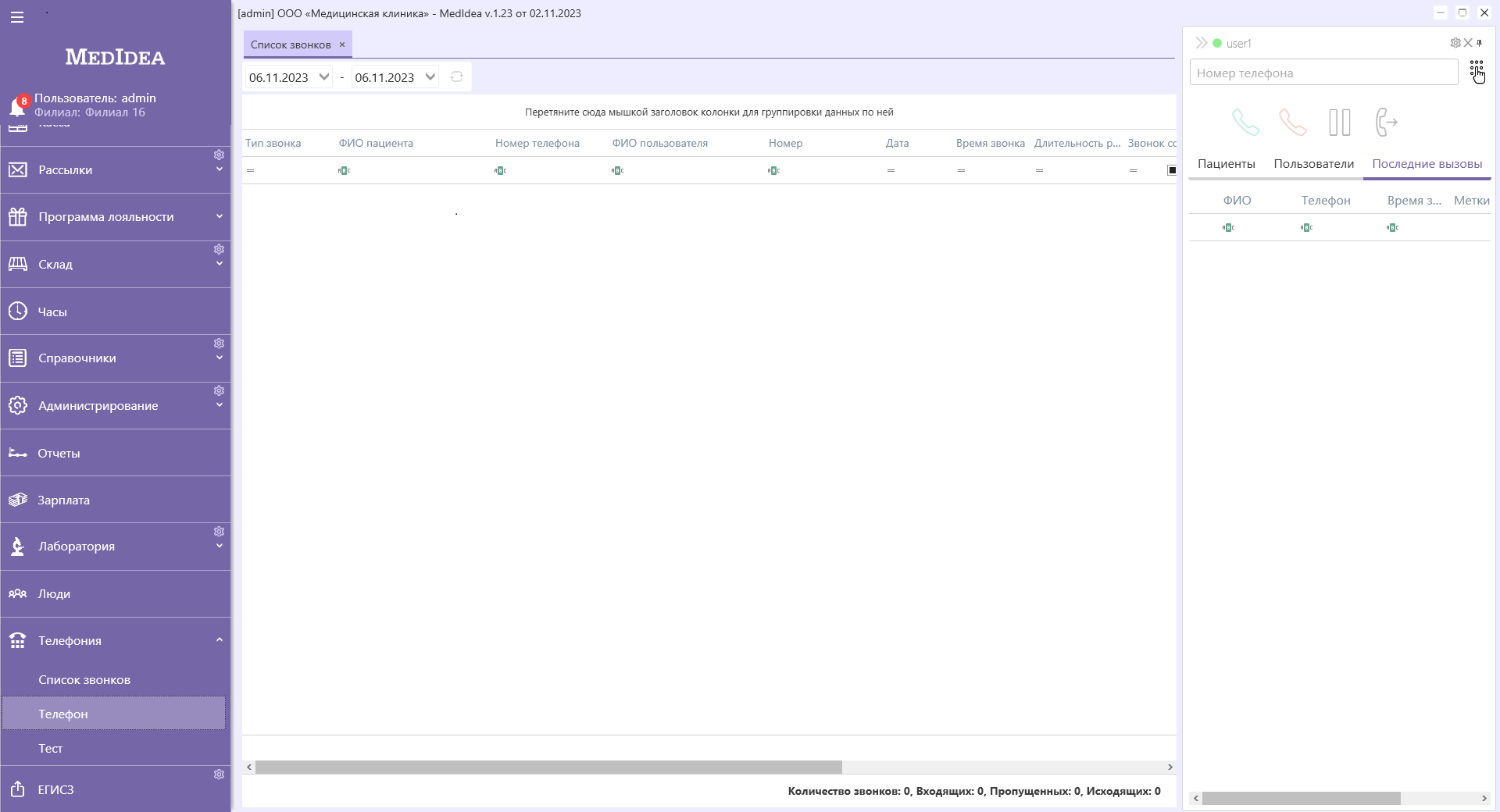Click the Длительность column header

tap(1077, 143)
